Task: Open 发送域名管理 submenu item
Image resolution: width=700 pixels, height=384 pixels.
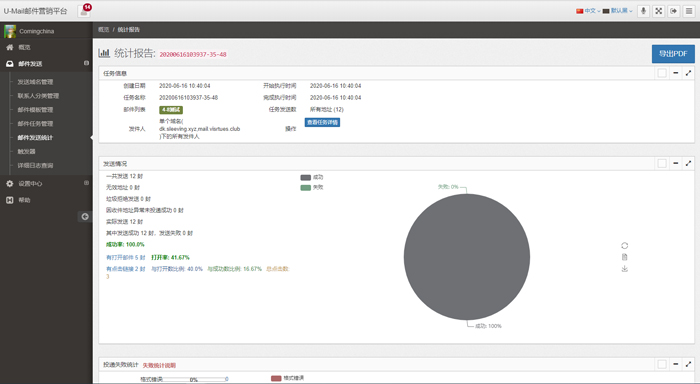Action: pyautogui.click(x=35, y=82)
